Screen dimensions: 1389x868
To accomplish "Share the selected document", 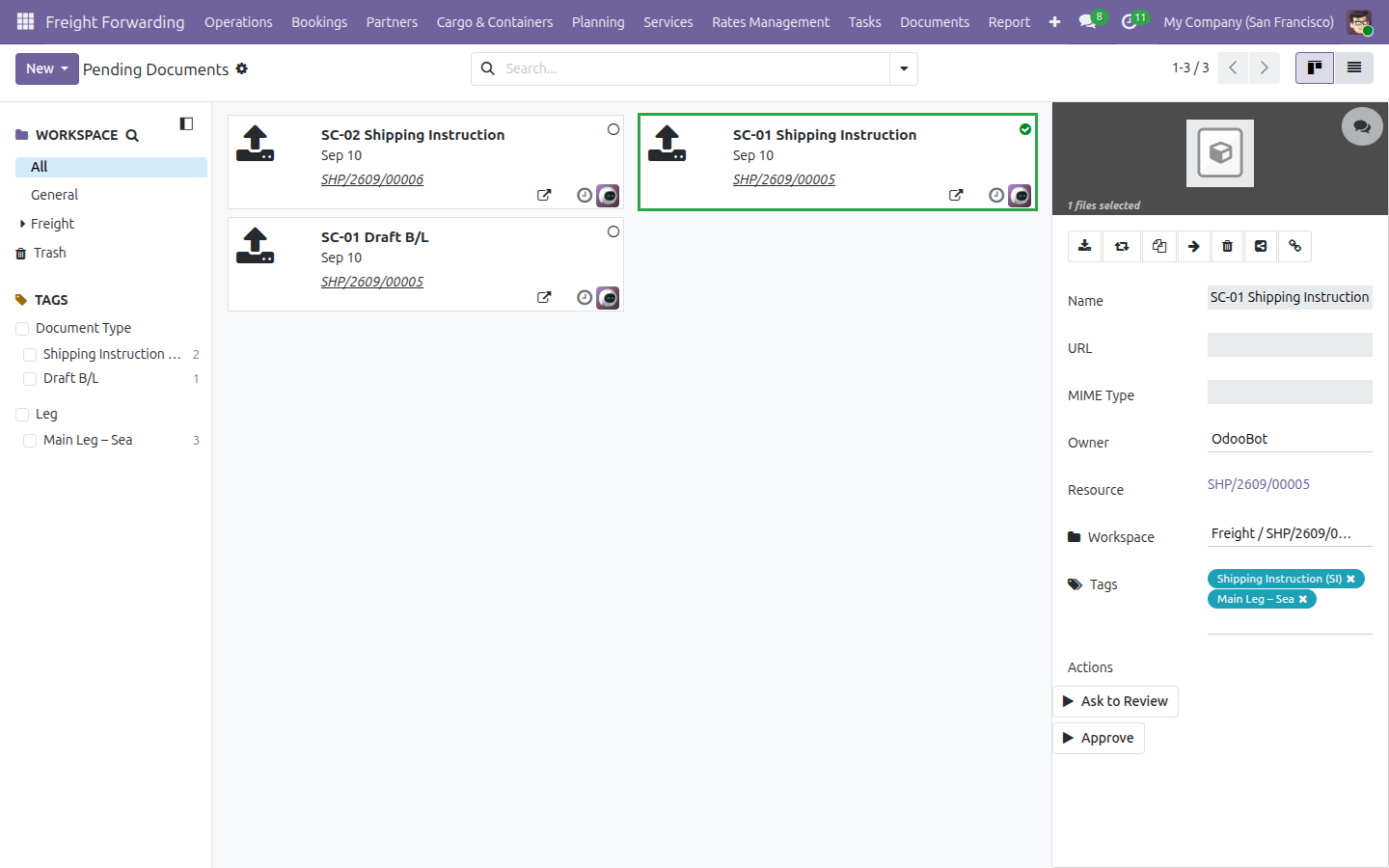I will click(1261, 246).
